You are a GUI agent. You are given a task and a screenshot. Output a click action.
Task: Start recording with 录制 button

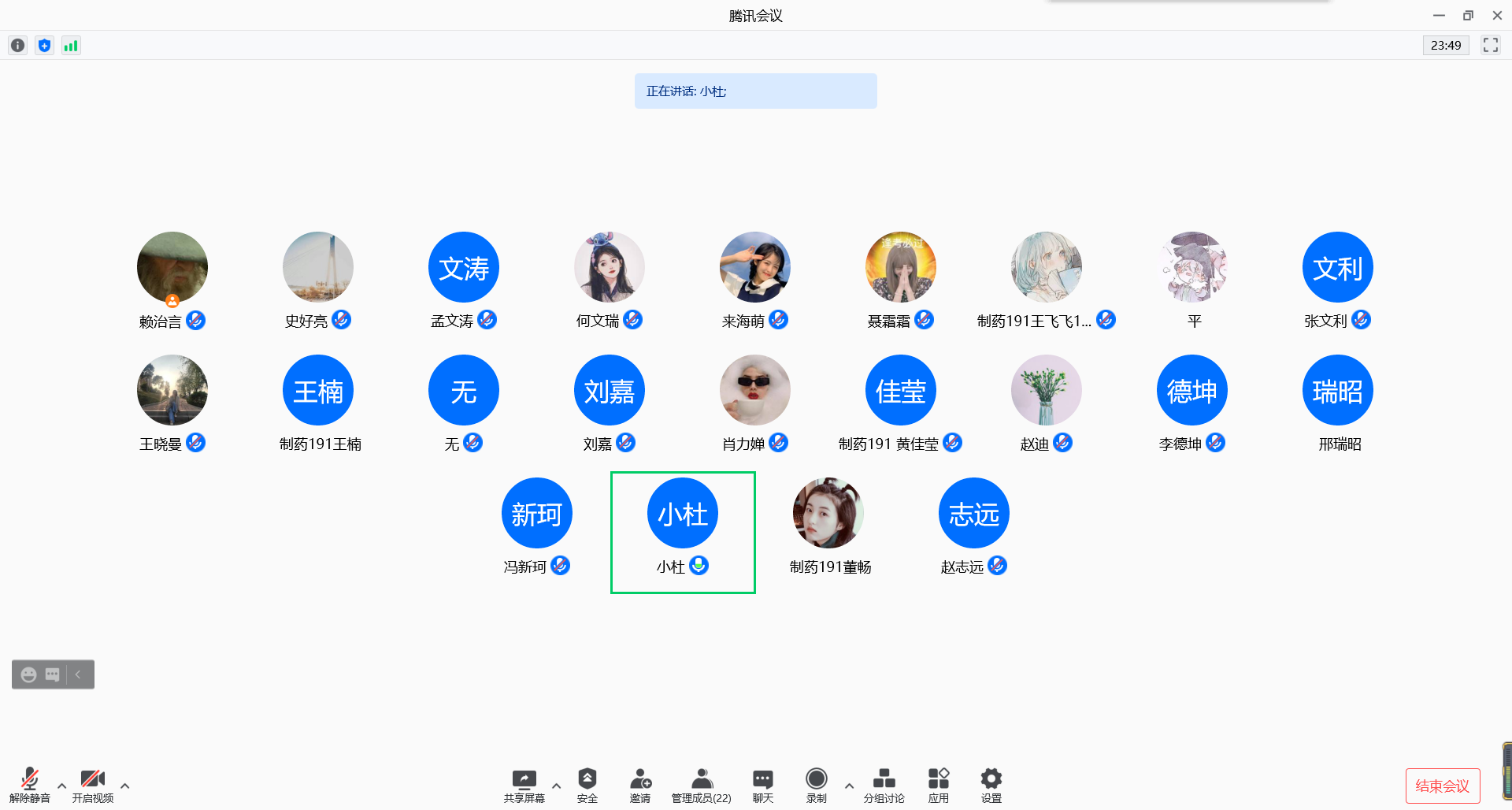click(x=817, y=785)
